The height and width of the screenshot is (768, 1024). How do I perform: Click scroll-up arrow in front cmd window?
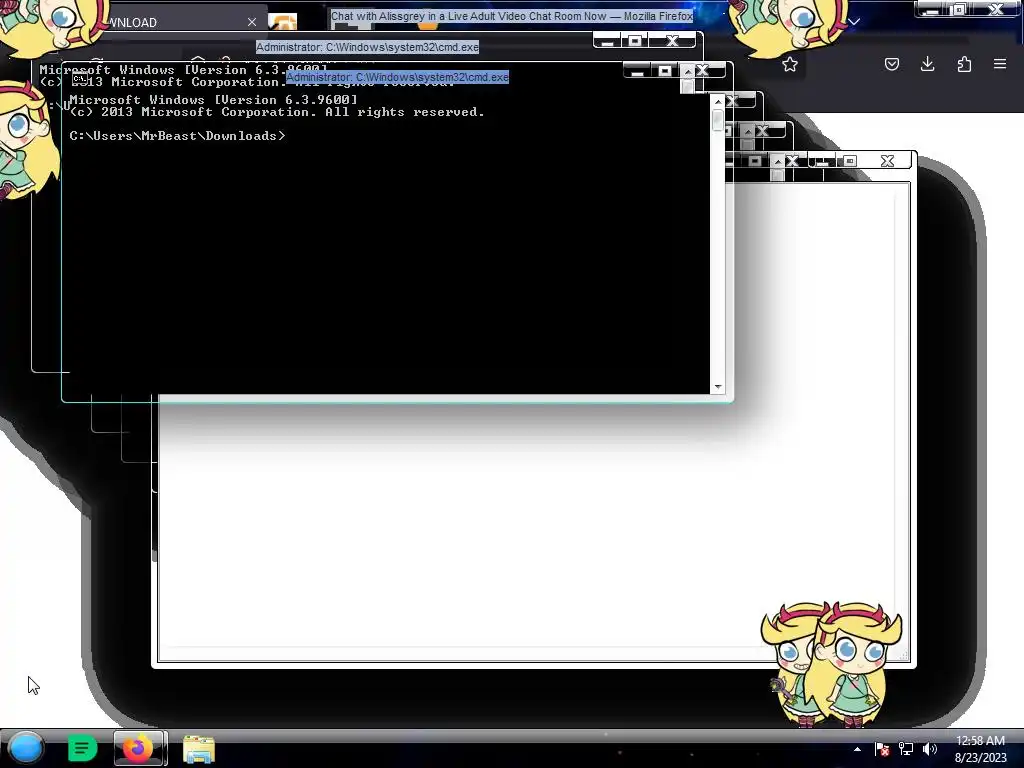pyautogui.click(x=718, y=102)
